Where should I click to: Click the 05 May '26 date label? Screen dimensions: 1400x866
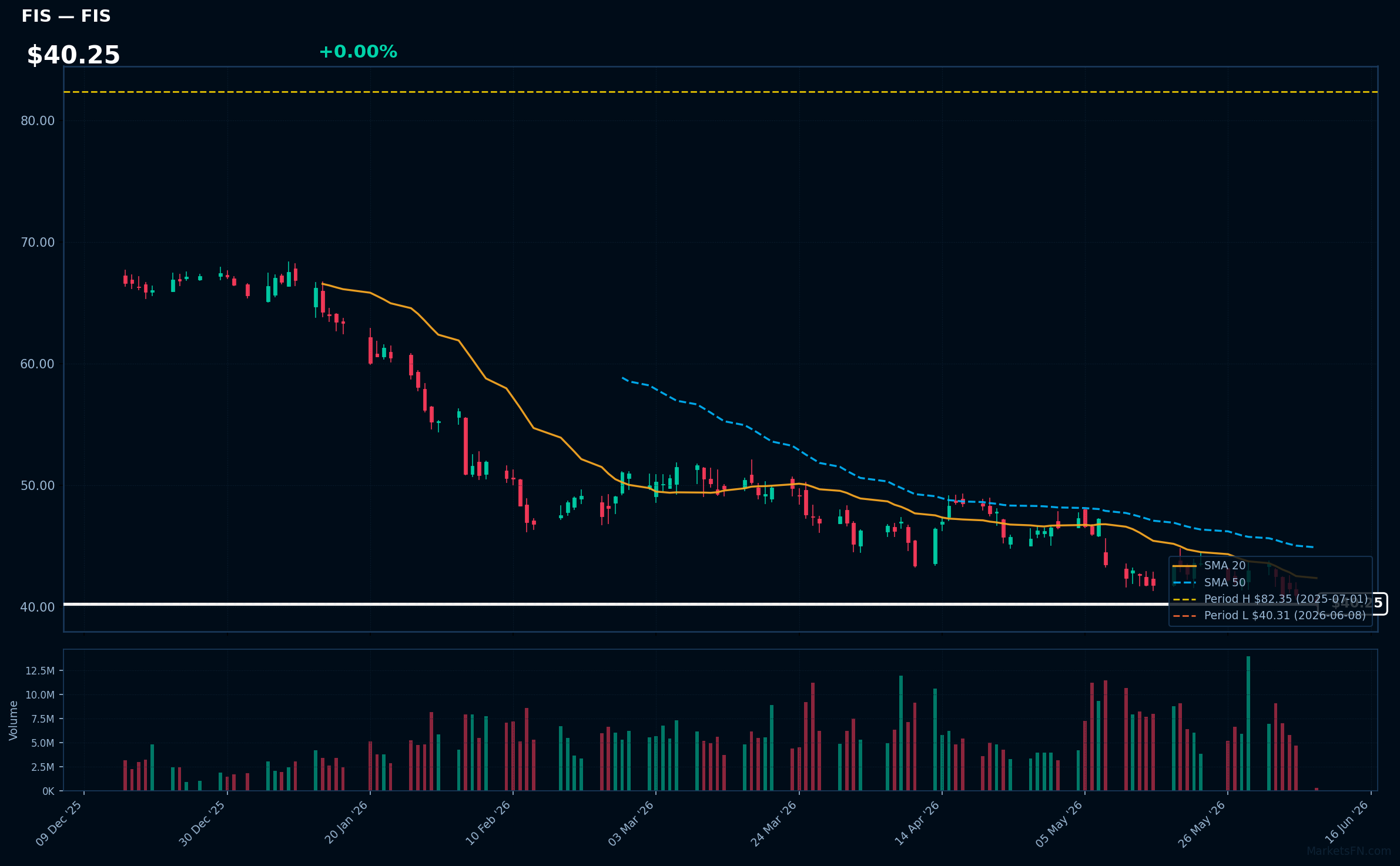(x=1059, y=824)
